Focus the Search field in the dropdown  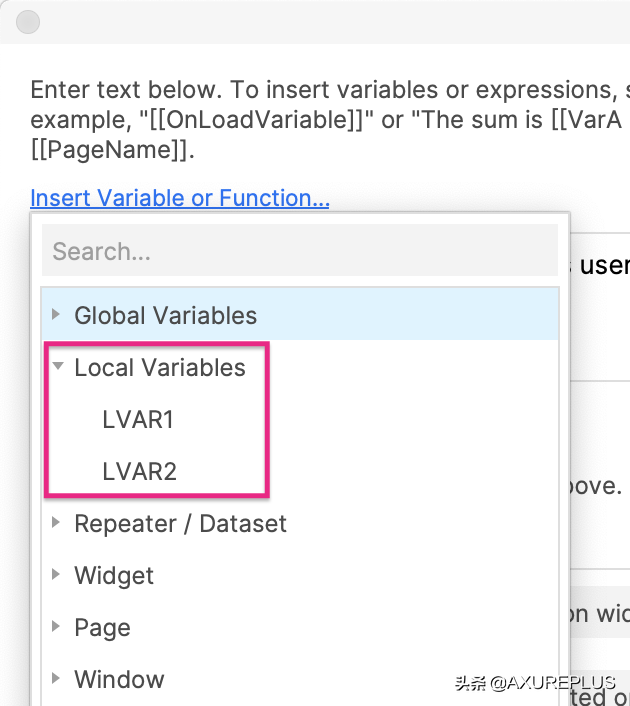pyautogui.click(x=299, y=251)
